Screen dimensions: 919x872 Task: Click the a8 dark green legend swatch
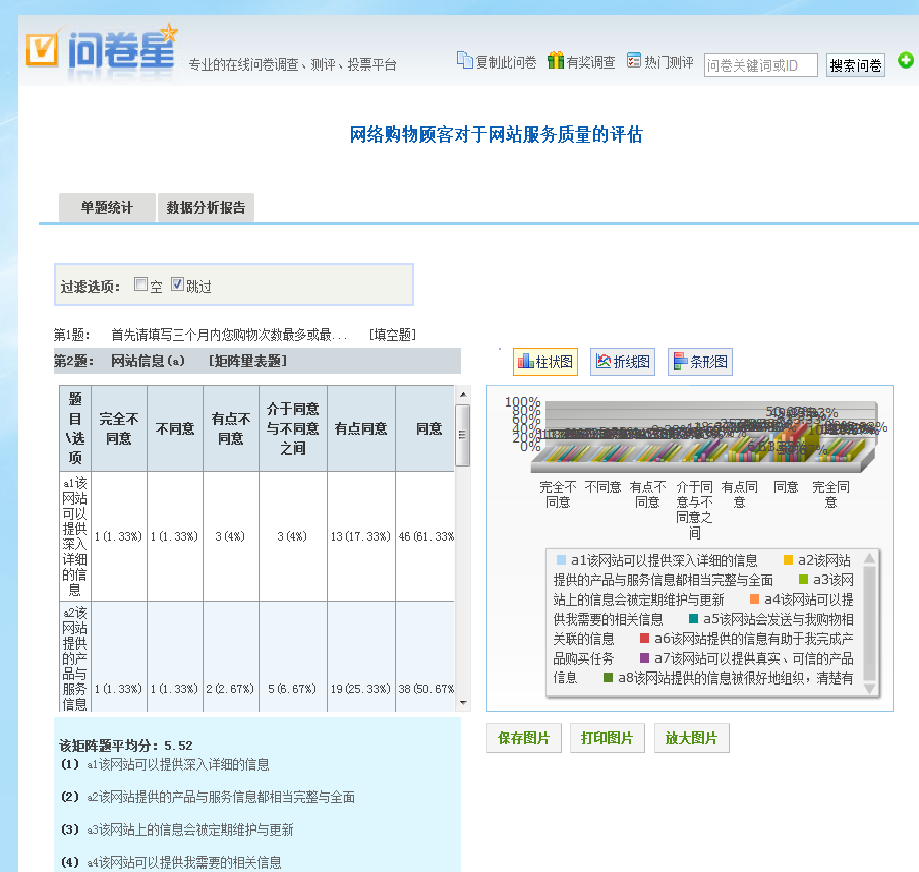[608, 677]
